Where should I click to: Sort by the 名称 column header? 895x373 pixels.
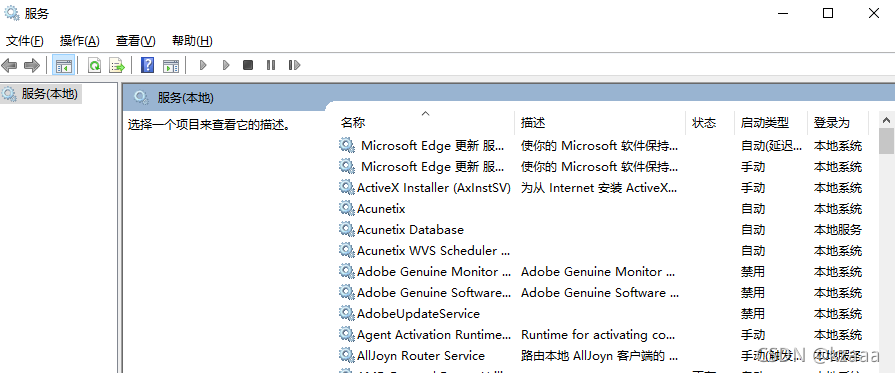tap(353, 122)
